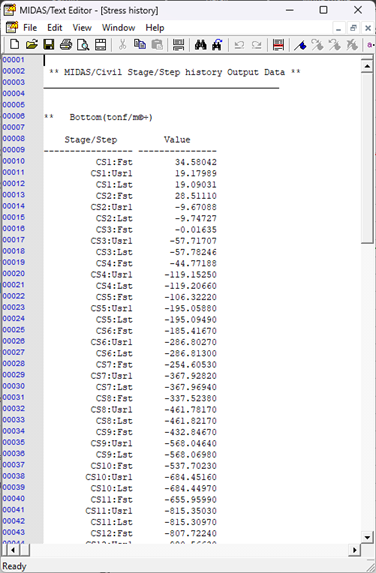The width and height of the screenshot is (376, 573).
Task: Click the MIDAS app icon in title bar
Action: 10,10
